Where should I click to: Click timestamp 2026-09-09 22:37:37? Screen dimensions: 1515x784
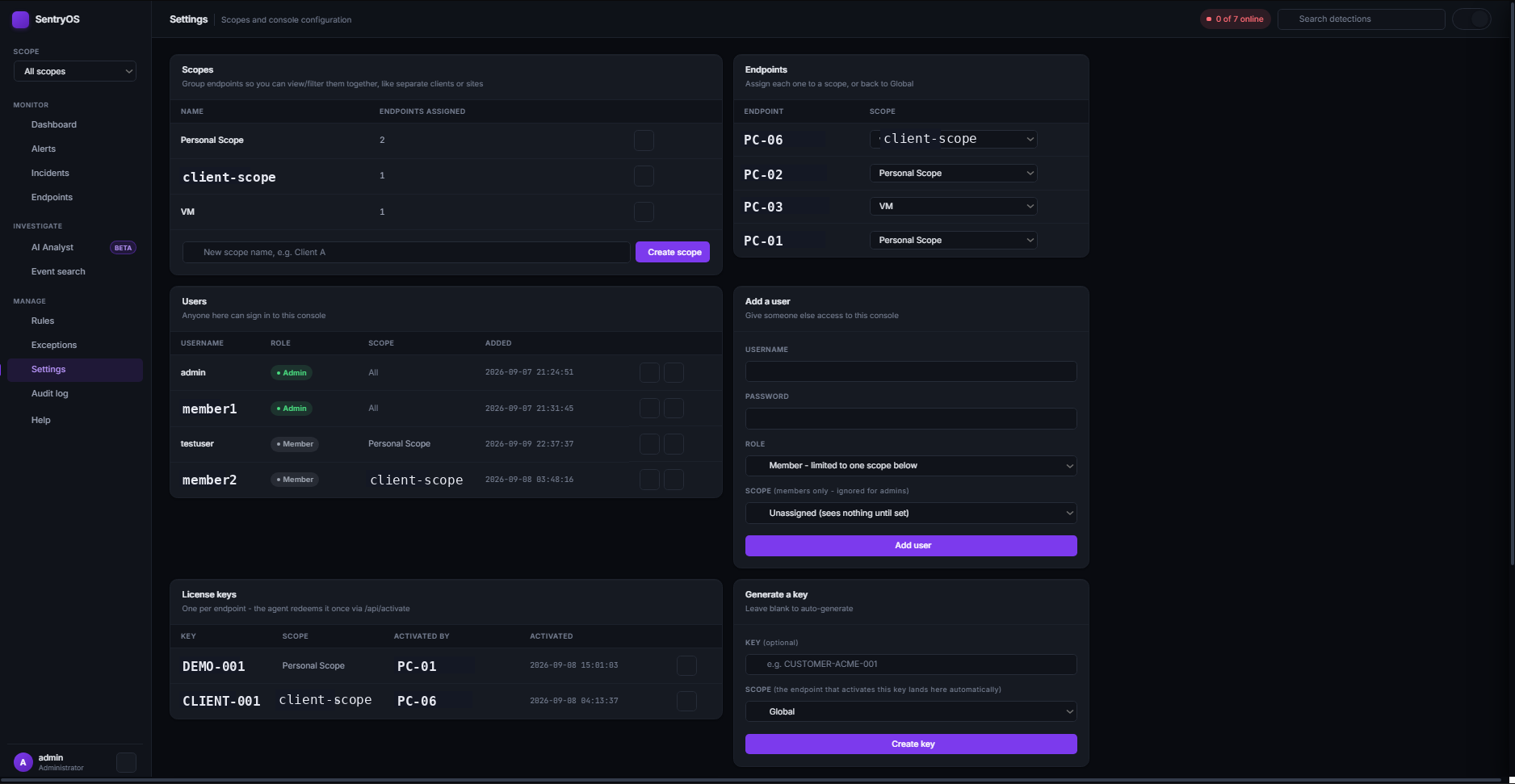(x=529, y=444)
